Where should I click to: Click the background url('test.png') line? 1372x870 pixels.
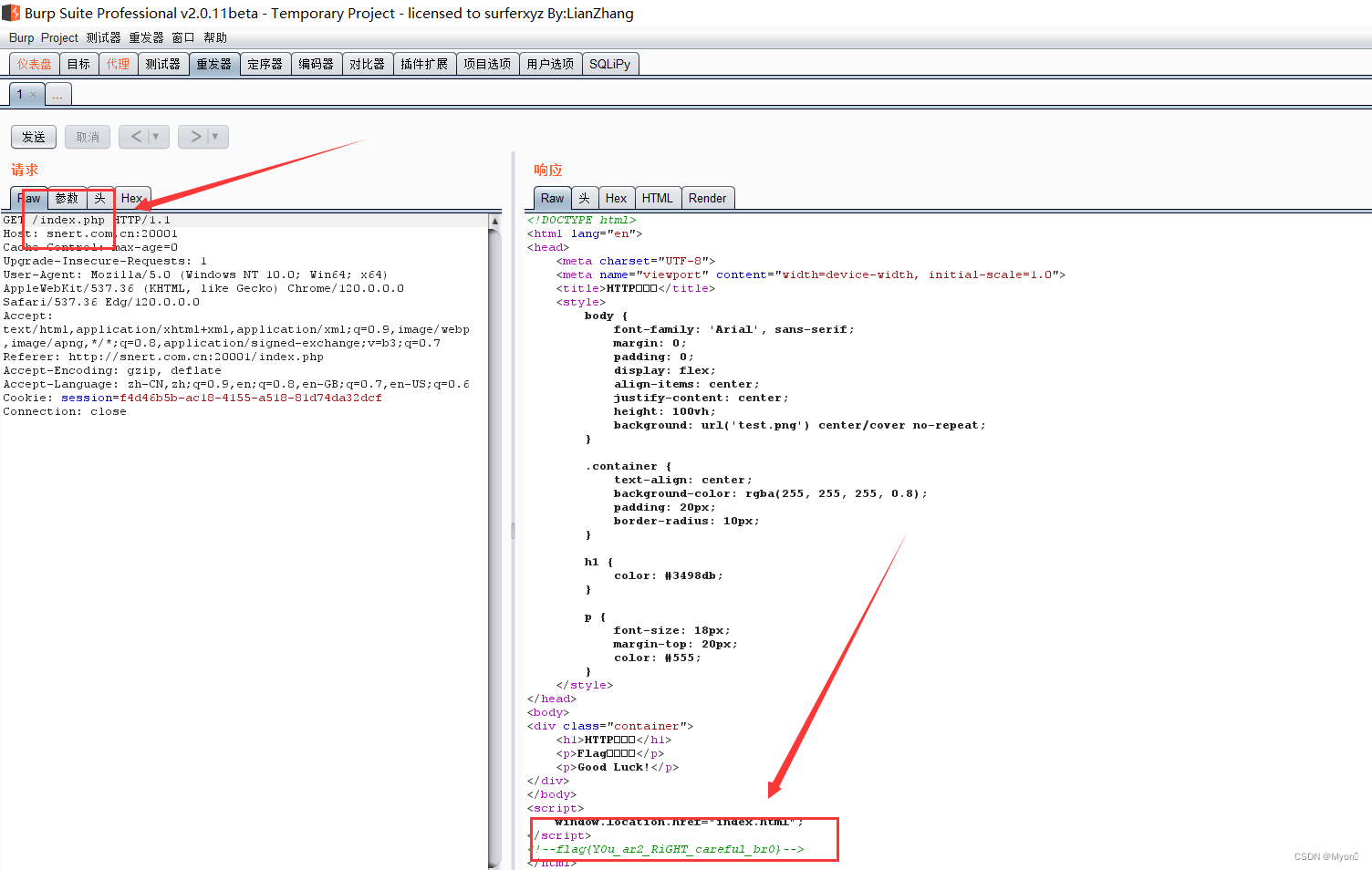(800, 425)
